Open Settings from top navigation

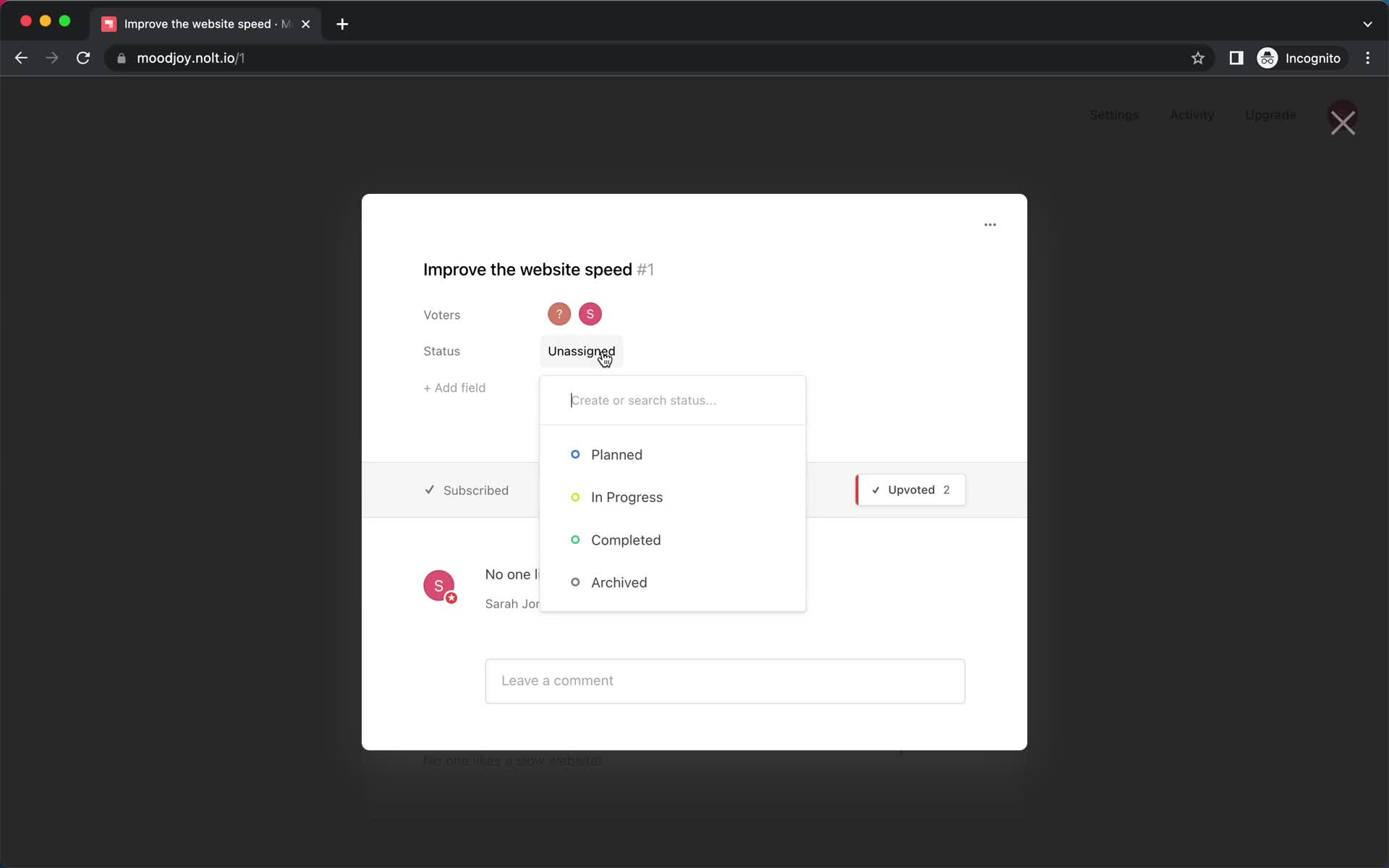1114,114
